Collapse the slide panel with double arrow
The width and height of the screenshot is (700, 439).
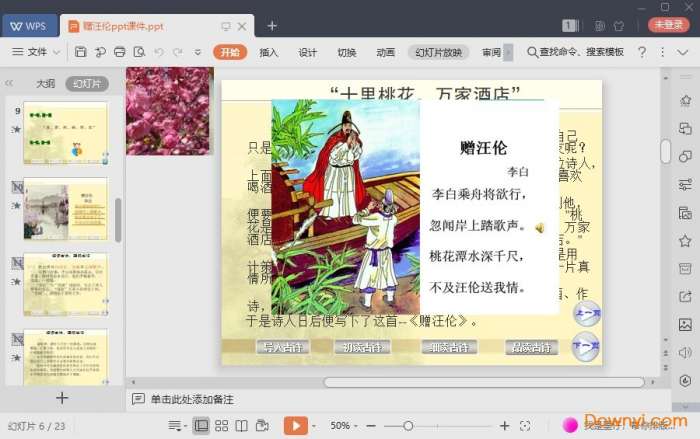click(x=9, y=83)
